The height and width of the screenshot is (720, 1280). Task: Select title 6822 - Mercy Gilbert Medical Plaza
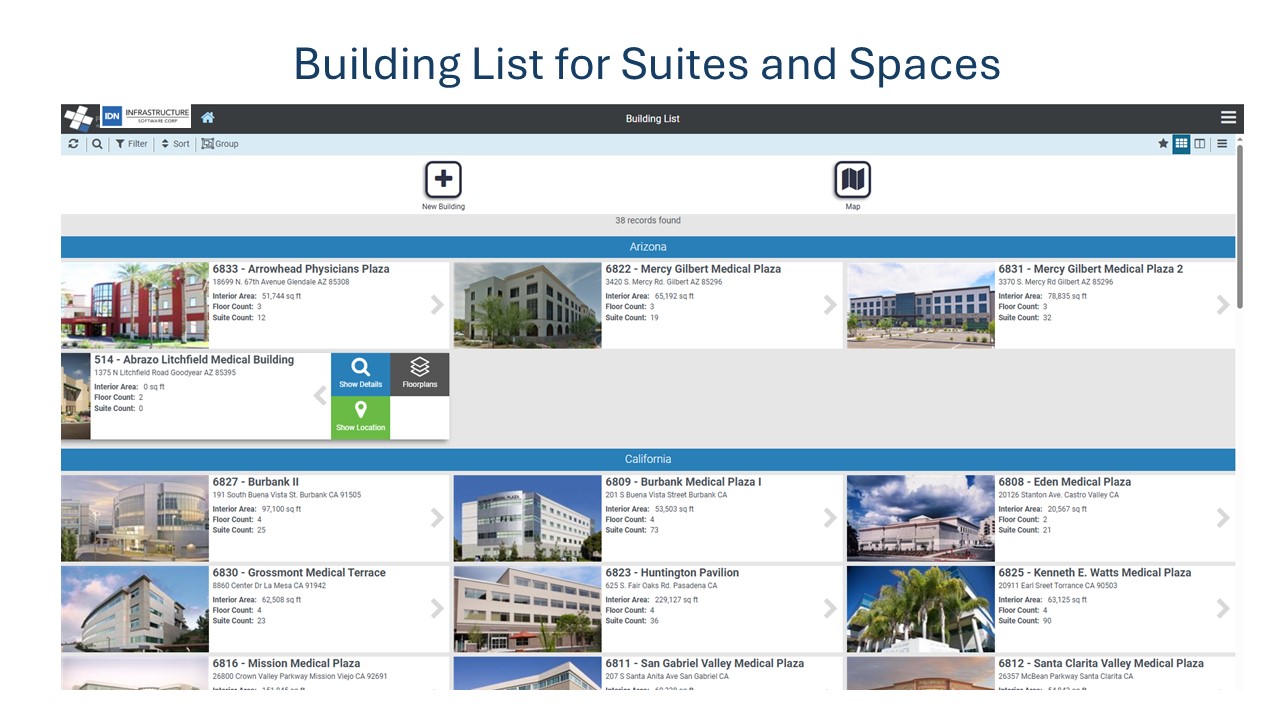(x=693, y=269)
